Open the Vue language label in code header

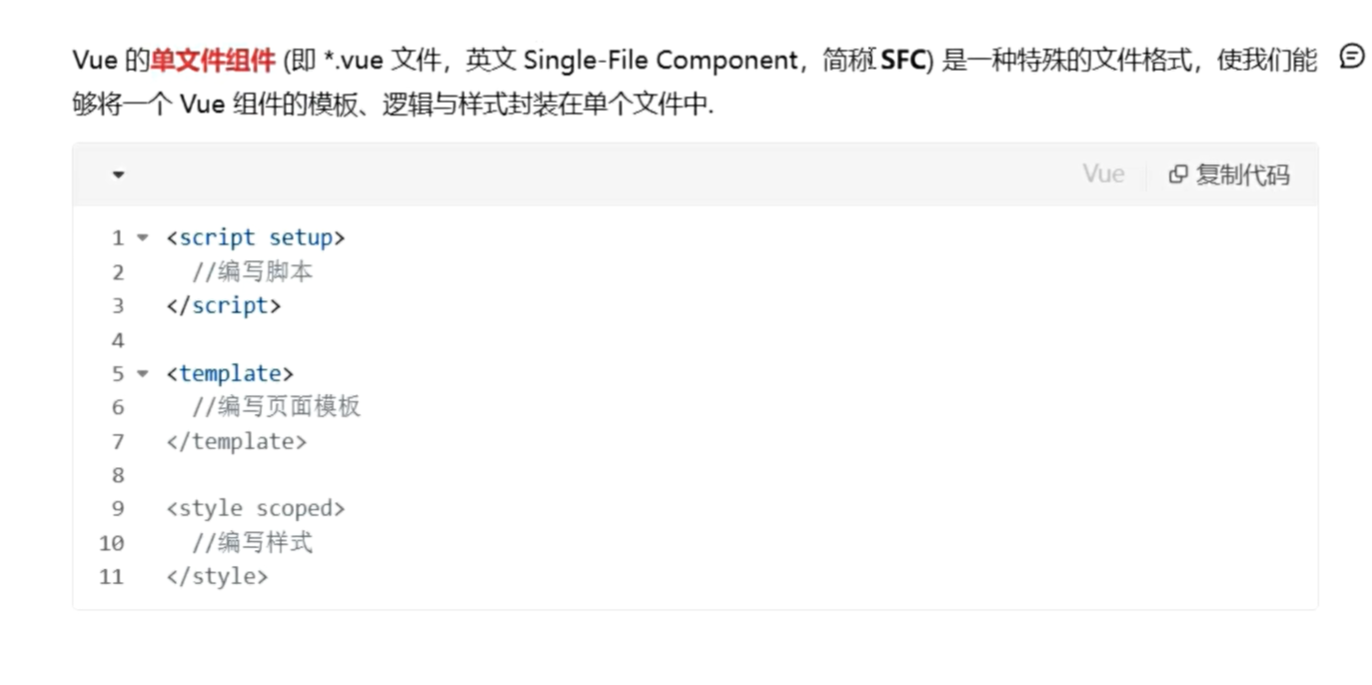click(1103, 174)
